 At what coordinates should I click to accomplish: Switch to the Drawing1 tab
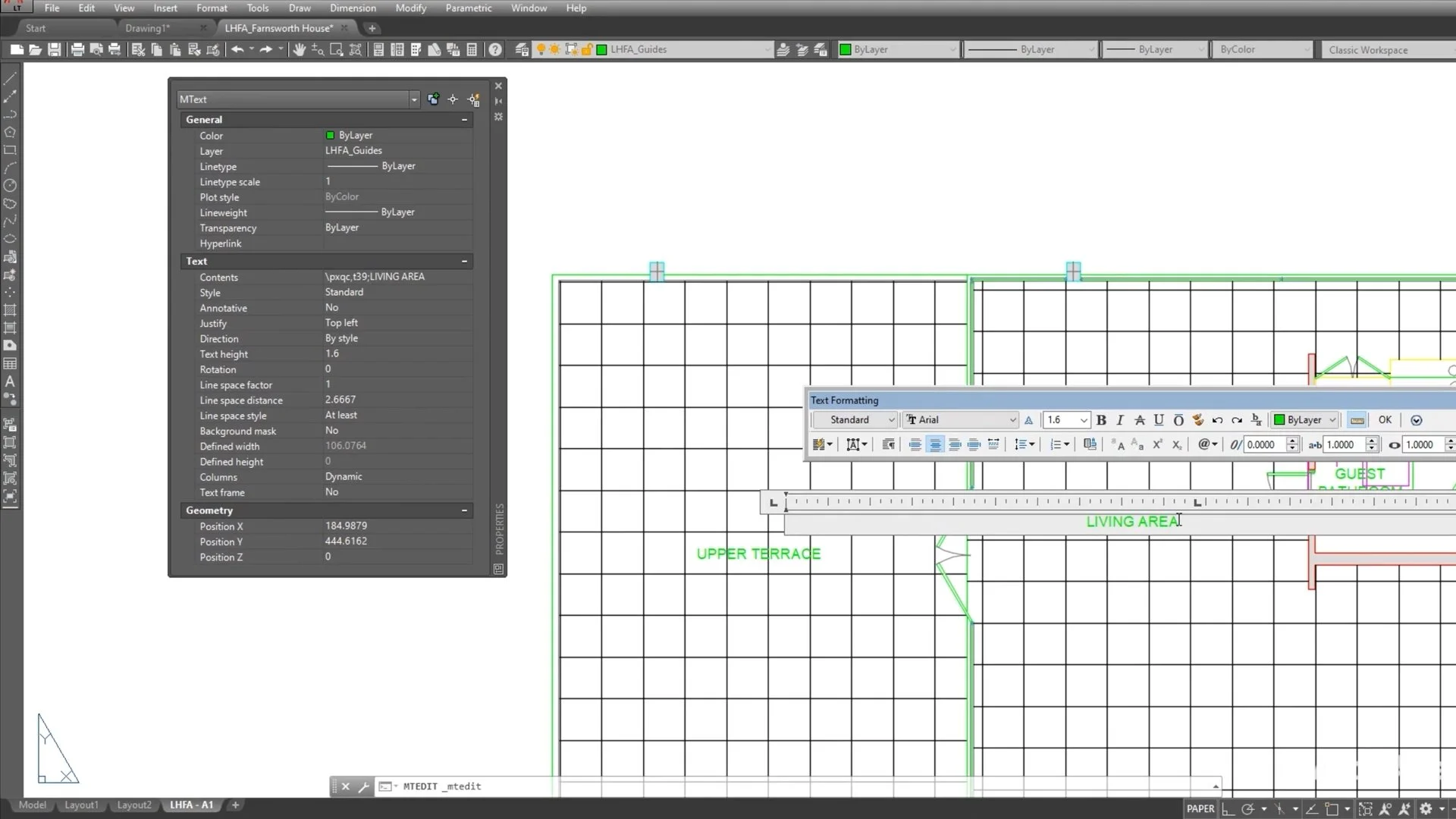[x=148, y=28]
